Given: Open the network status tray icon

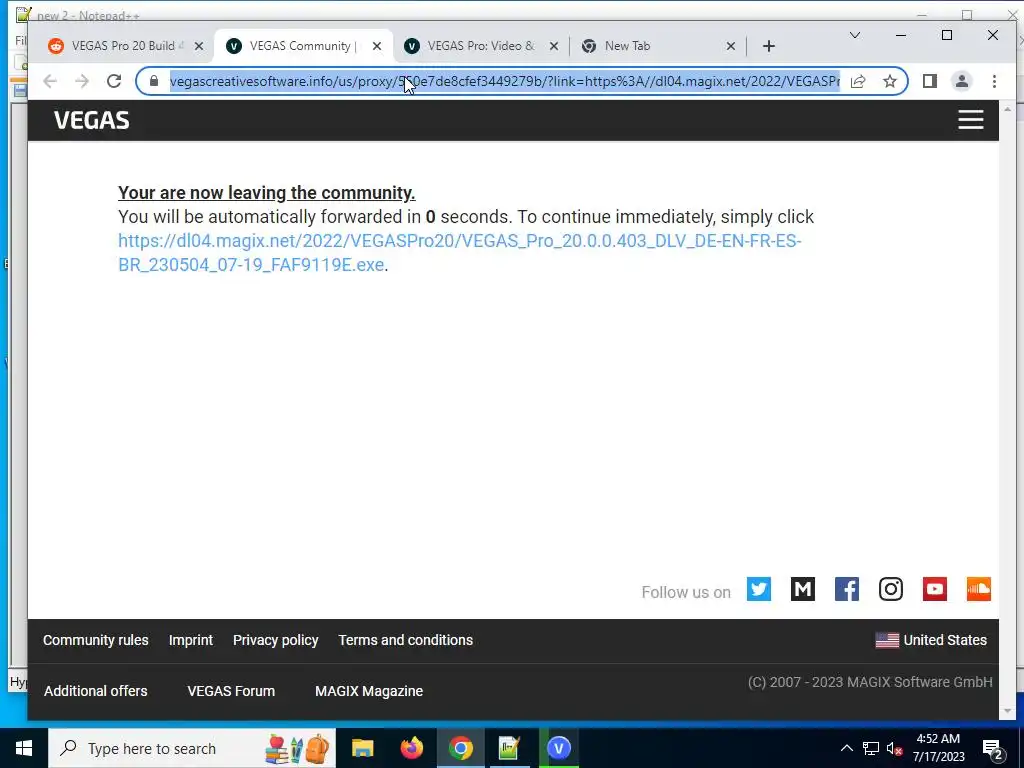Looking at the screenshot, I should (x=871, y=748).
